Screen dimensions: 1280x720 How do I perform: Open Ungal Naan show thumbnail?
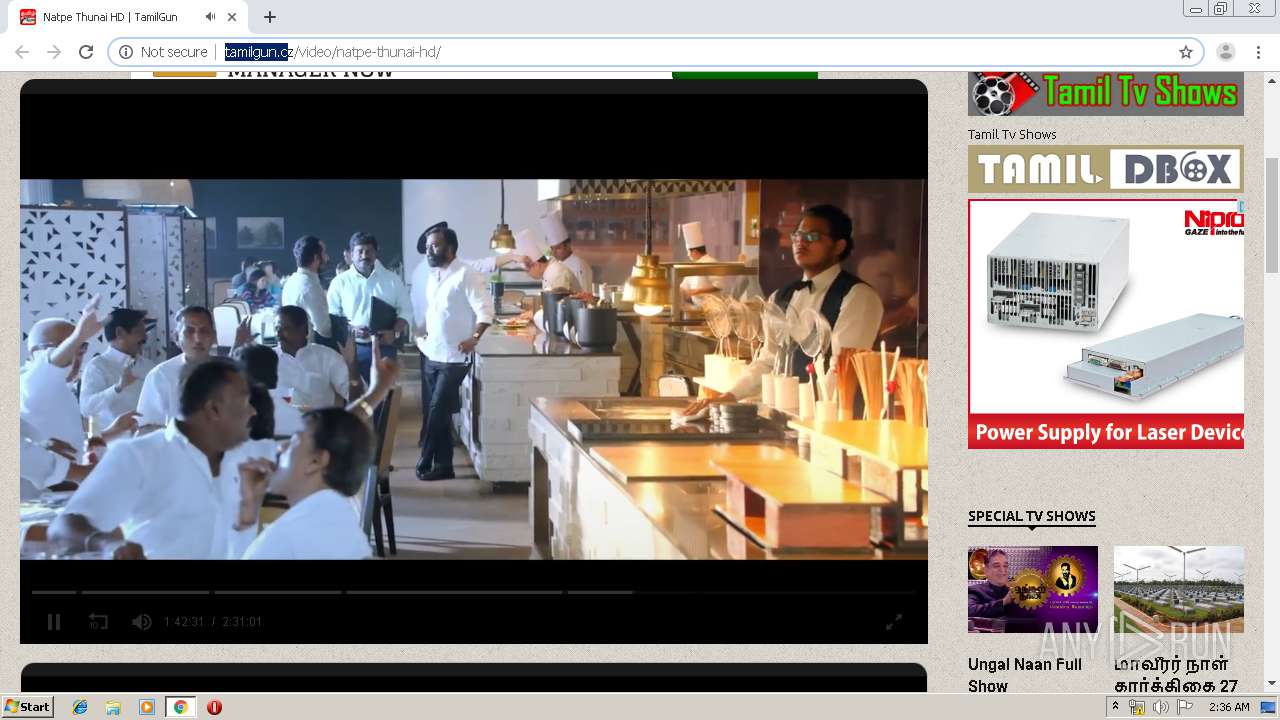tap(1033, 589)
